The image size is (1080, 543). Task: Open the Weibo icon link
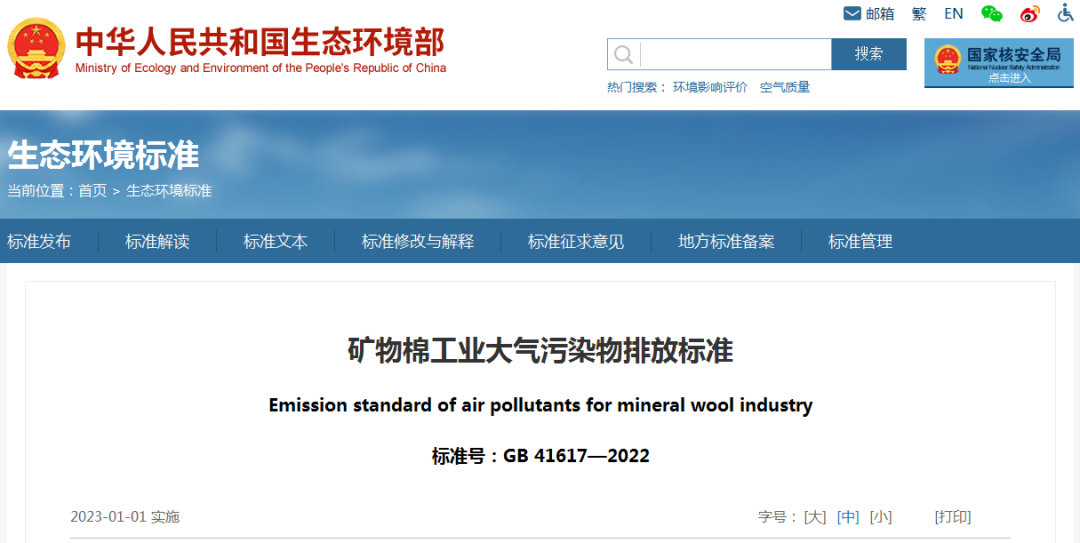[1029, 13]
